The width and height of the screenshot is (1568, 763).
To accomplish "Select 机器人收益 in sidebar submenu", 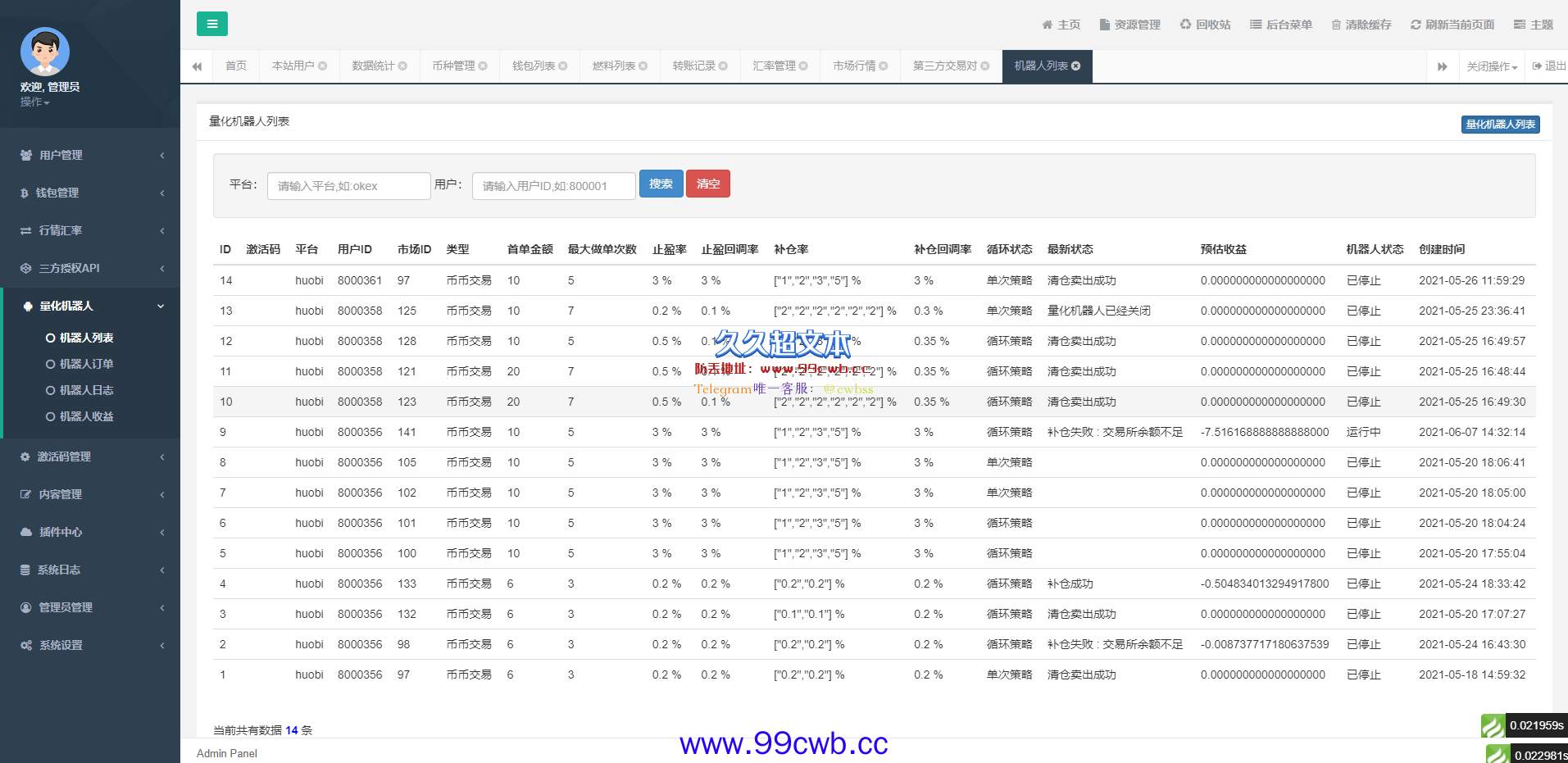I will [x=86, y=416].
